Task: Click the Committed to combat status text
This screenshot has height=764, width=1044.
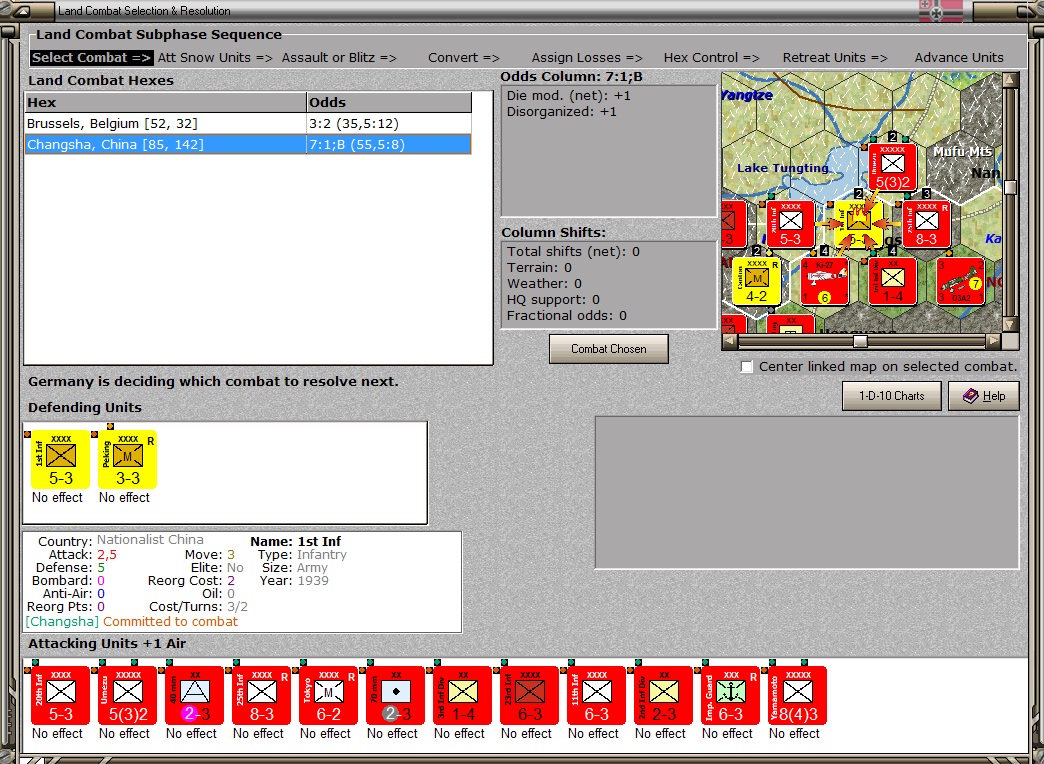Action: 170,621
